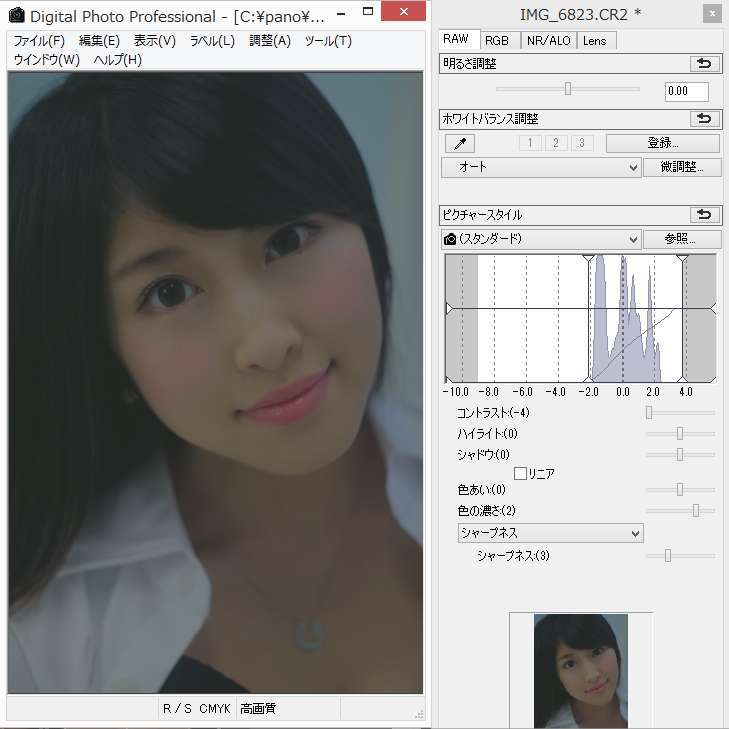Reset brightness adjustment with the revert arrow
Image resolution: width=729 pixels, height=729 pixels.
pos(704,63)
